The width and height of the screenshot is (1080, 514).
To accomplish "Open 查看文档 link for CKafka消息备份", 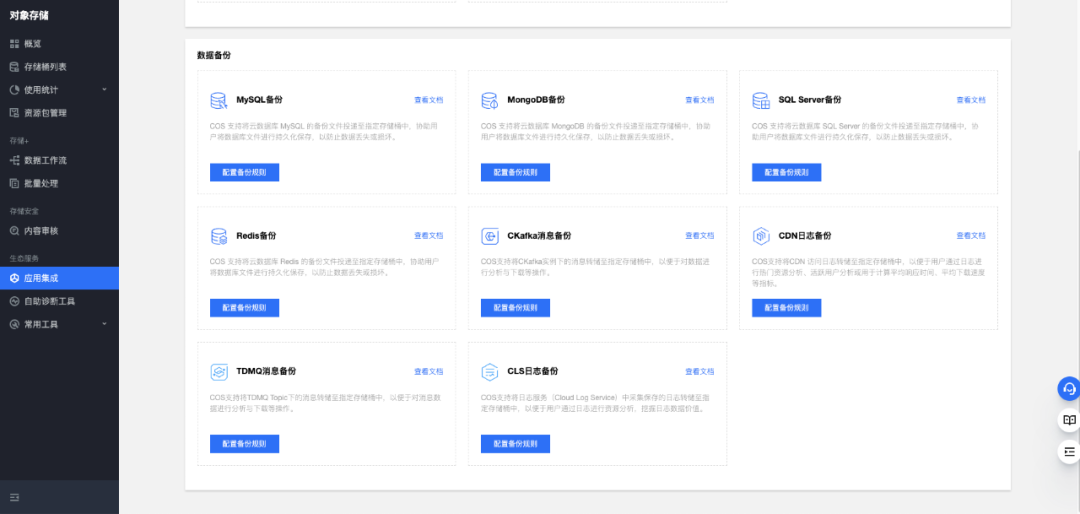I will pyautogui.click(x=700, y=236).
